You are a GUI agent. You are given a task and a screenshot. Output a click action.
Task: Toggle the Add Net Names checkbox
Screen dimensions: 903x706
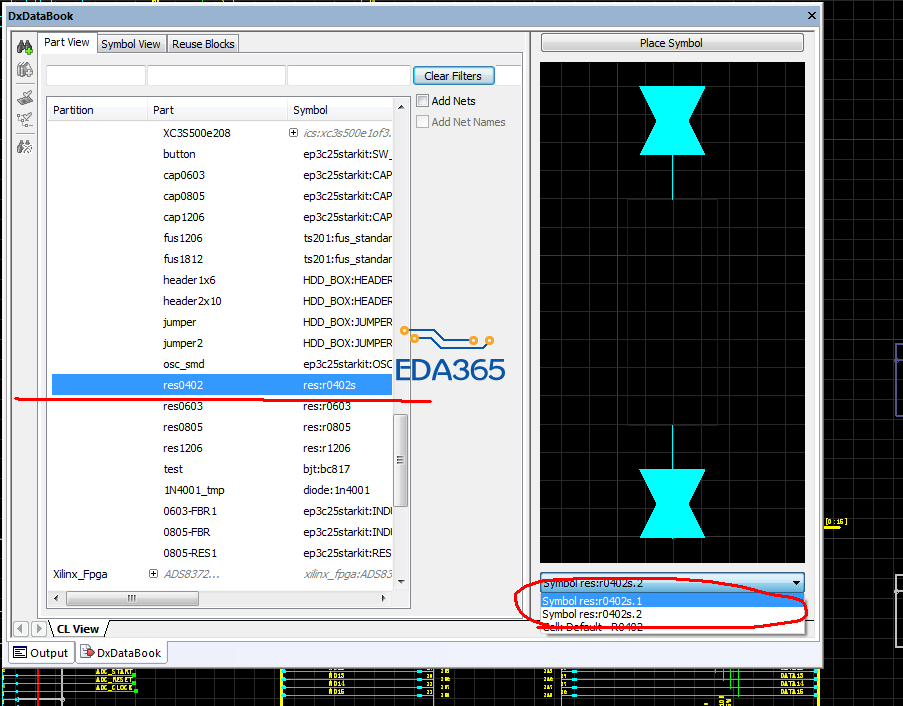[x=423, y=122]
